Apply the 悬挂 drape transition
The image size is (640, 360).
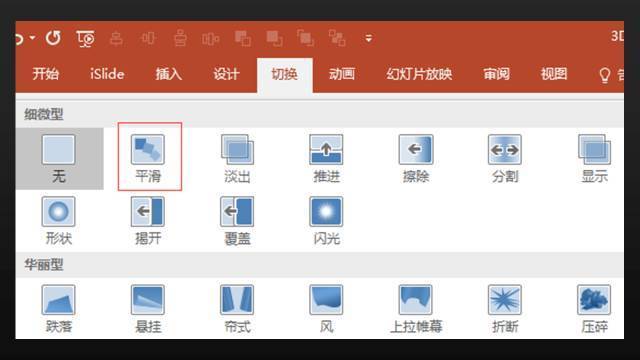pos(148,309)
